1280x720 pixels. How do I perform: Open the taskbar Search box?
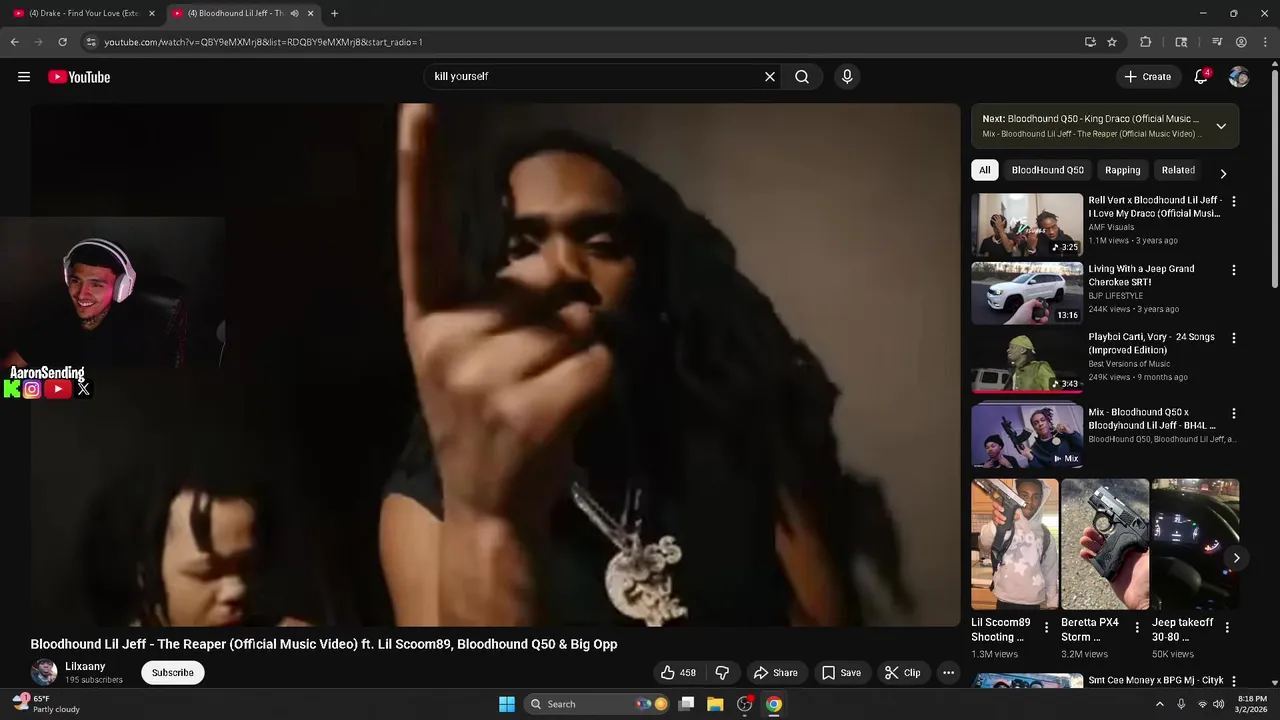click(x=594, y=704)
